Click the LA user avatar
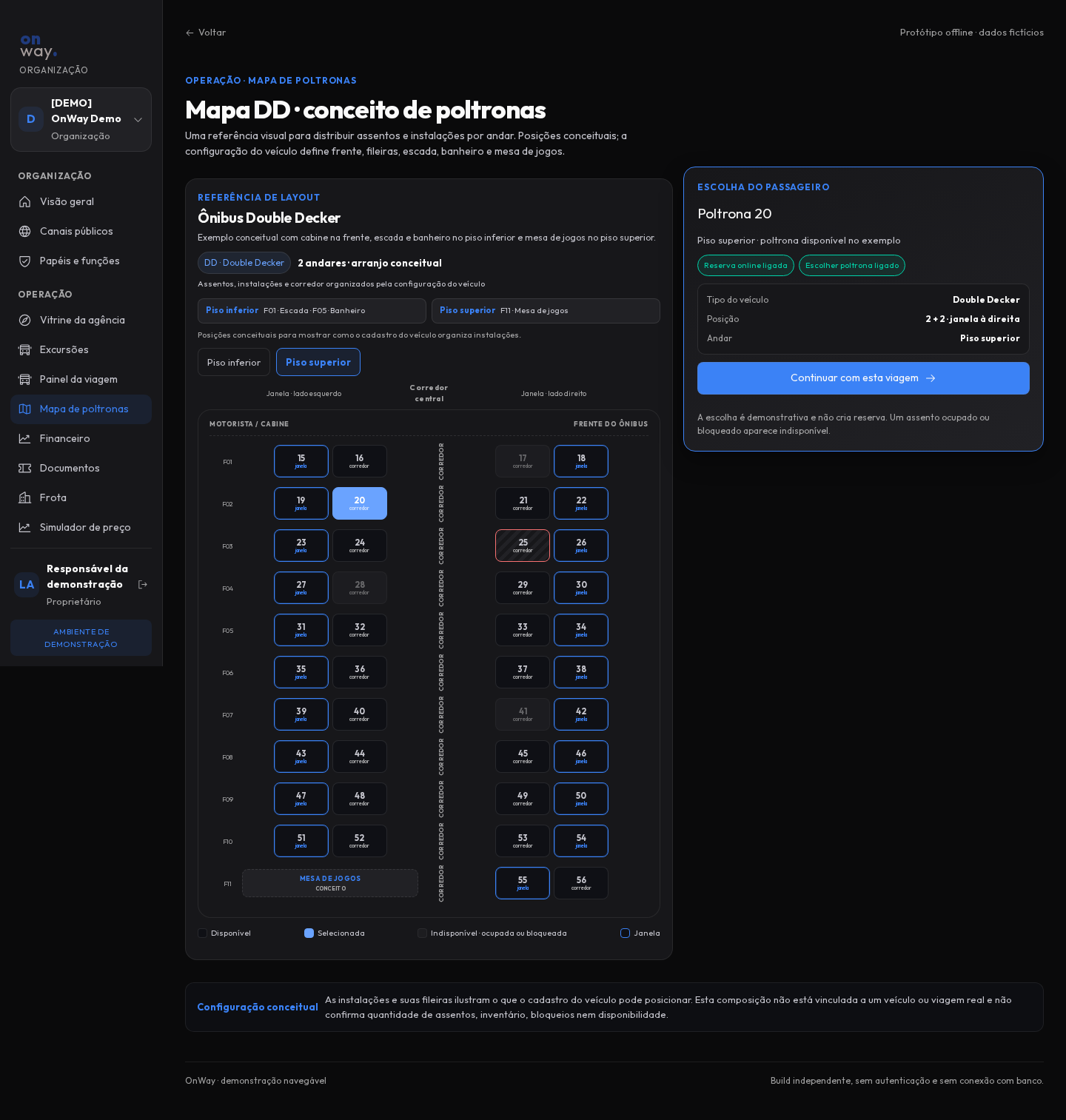Screen dimensions: 1066x1120 (27, 585)
